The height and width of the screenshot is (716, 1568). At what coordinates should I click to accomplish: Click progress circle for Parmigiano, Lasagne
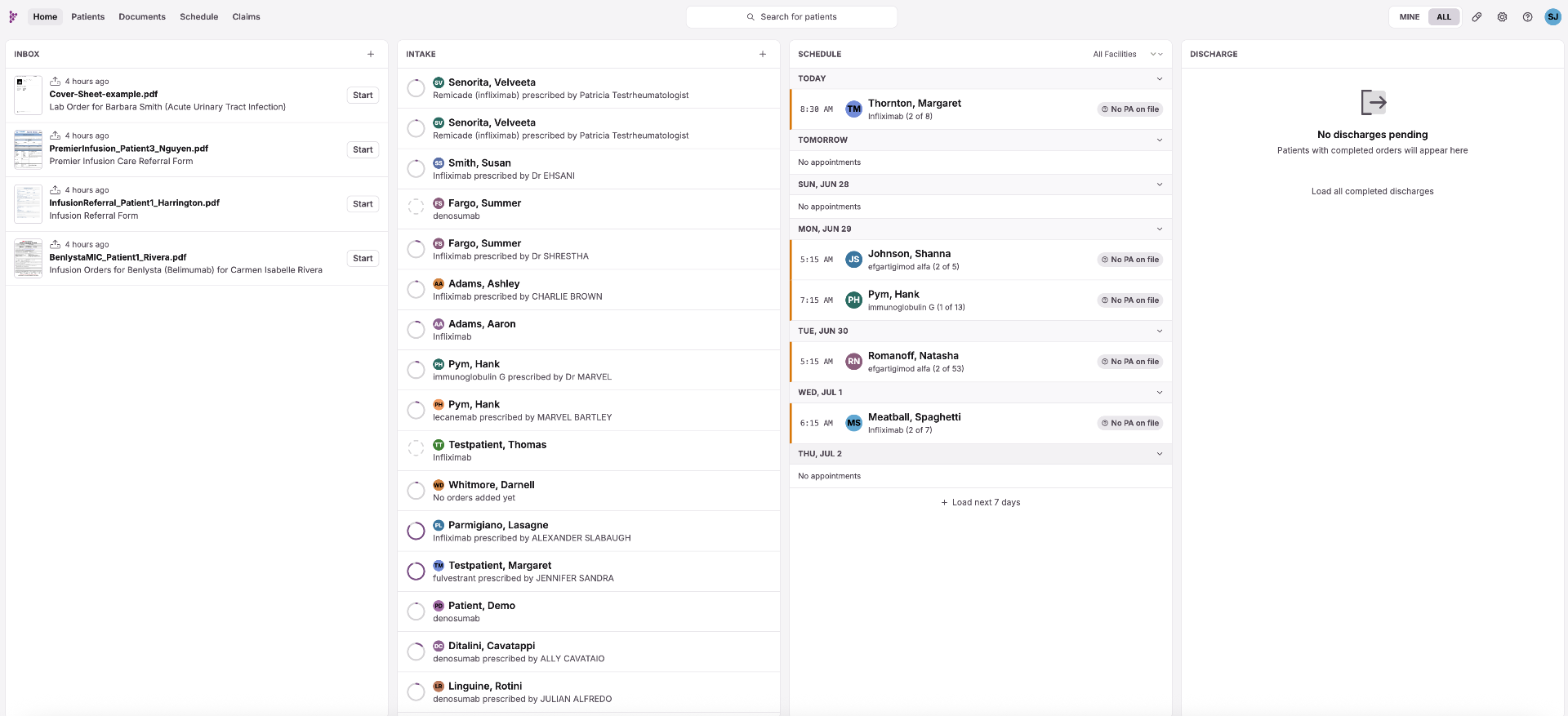coord(416,531)
